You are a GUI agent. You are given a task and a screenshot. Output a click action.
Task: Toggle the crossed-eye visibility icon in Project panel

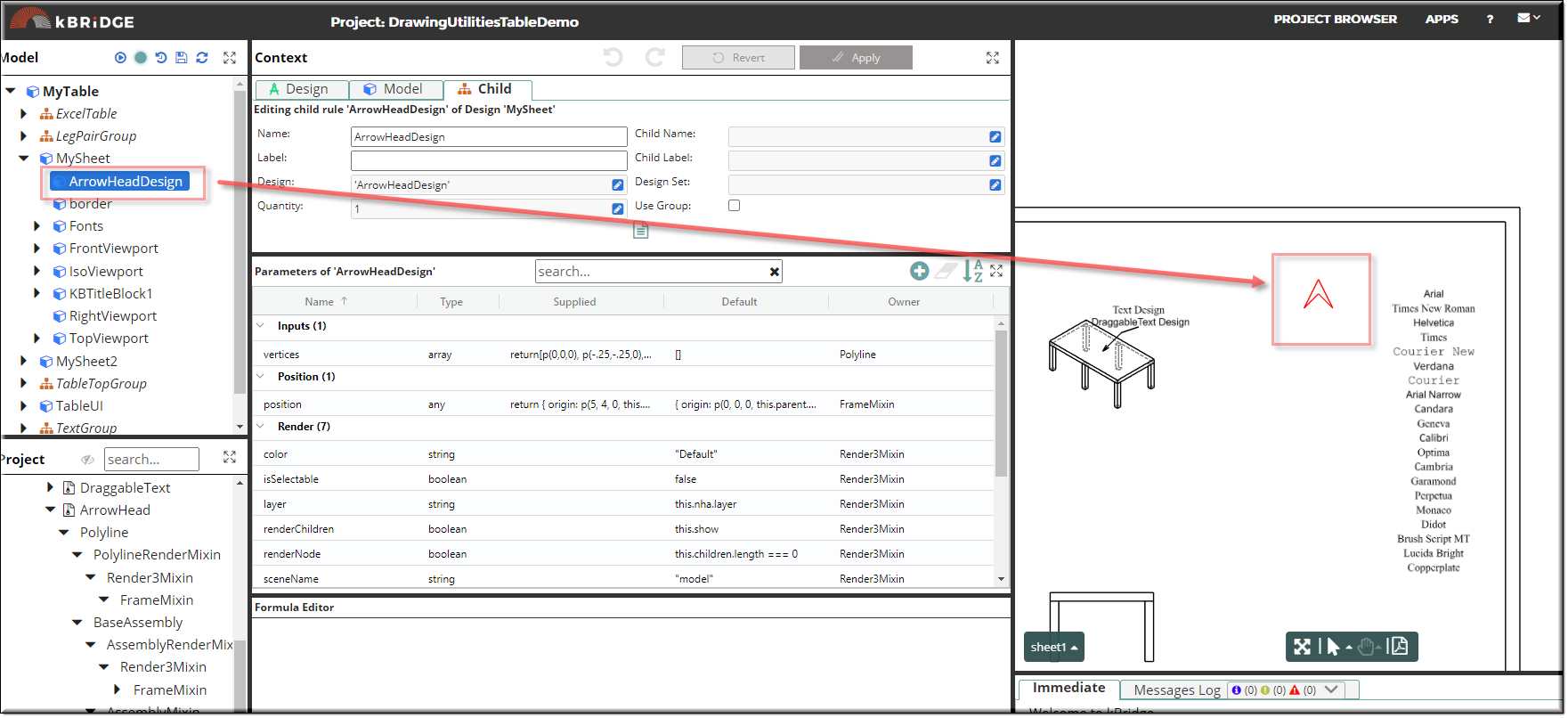pos(87,460)
